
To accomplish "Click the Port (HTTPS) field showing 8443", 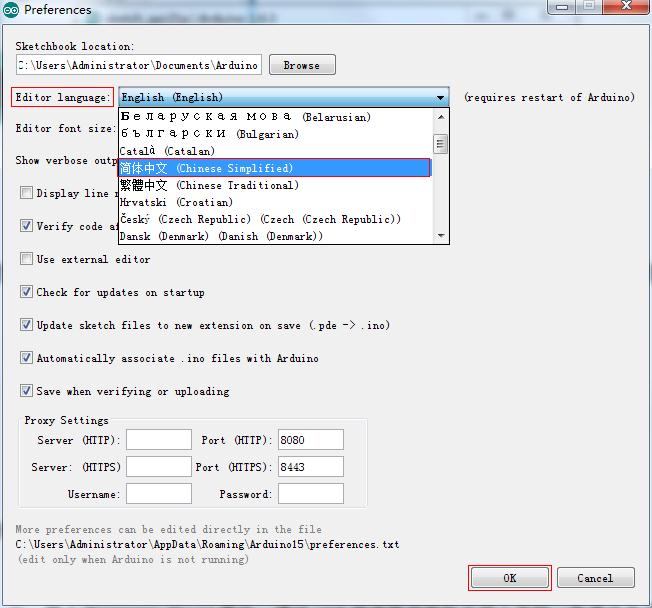I will [310, 467].
